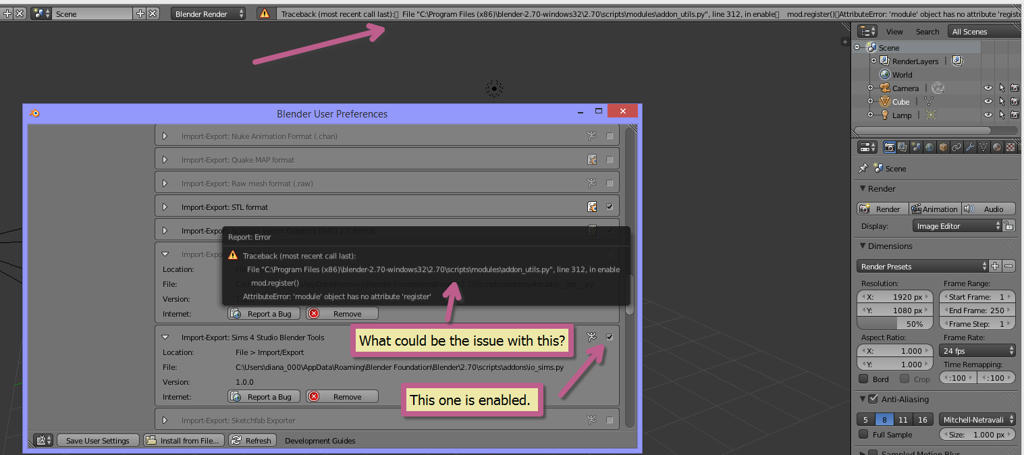
Task: Expand the Quake MAP format addon details
Action: coord(165,159)
